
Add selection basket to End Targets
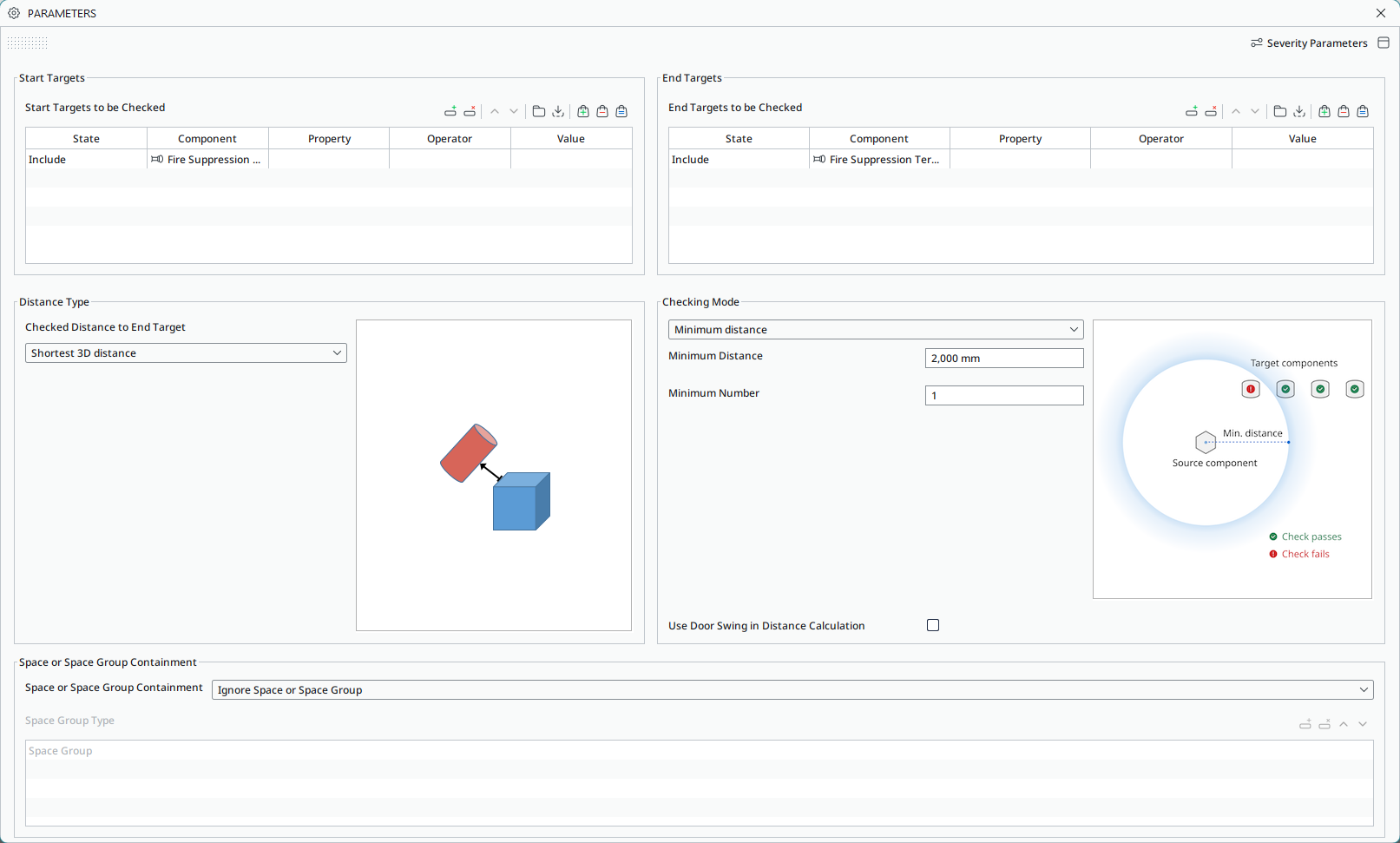[x=1324, y=111]
